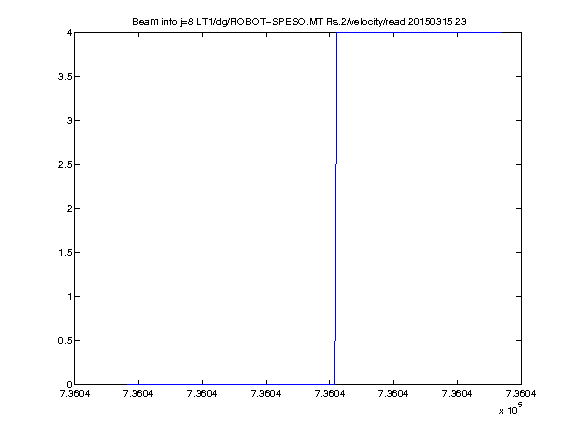Select the y-axis tick label 3.5

point(65,76)
